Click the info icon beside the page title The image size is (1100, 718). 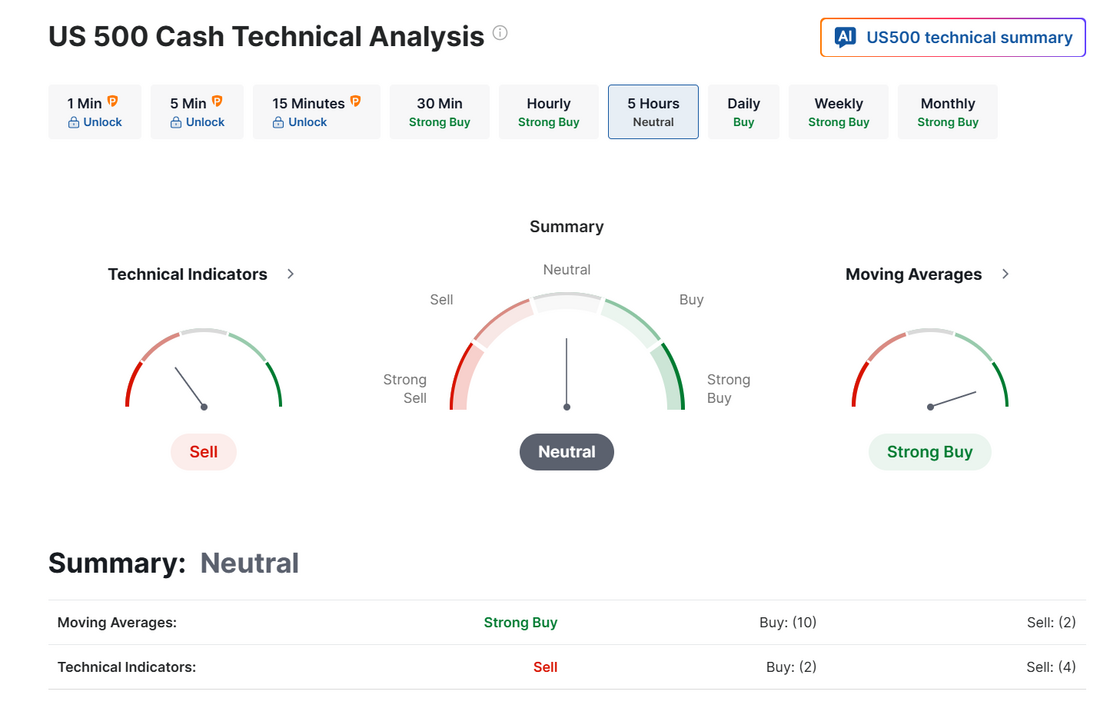tap(500, 33)
